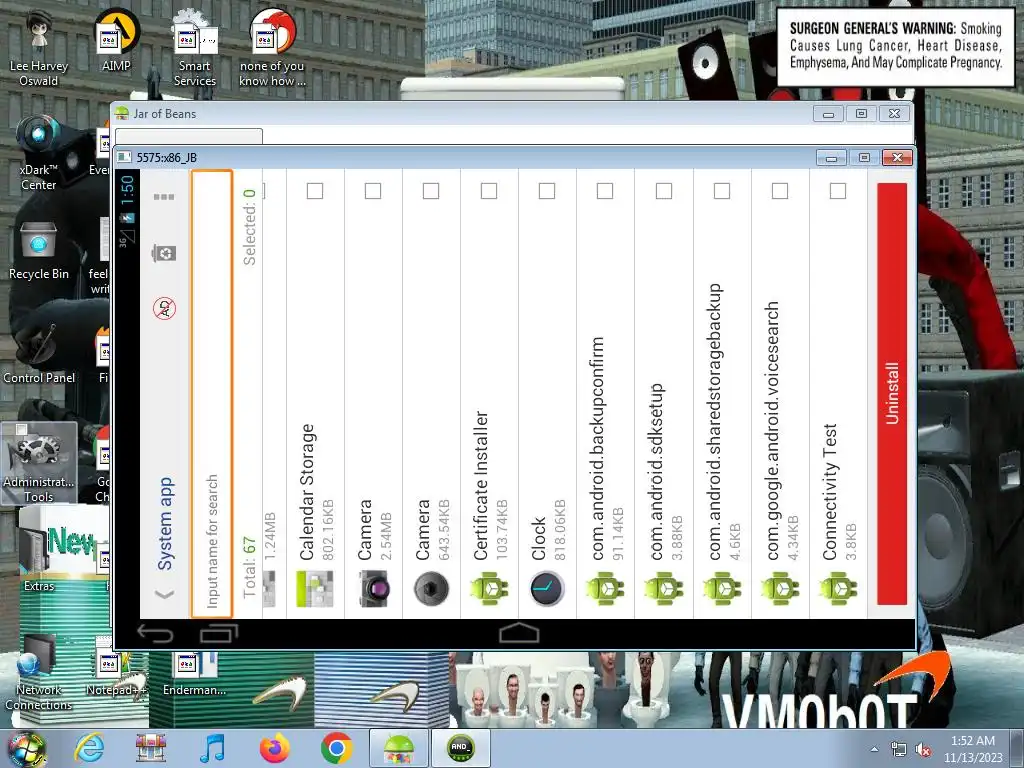Open the network tray icon
This screenshot has height=768, width=1024.
[x=899, y=750]
